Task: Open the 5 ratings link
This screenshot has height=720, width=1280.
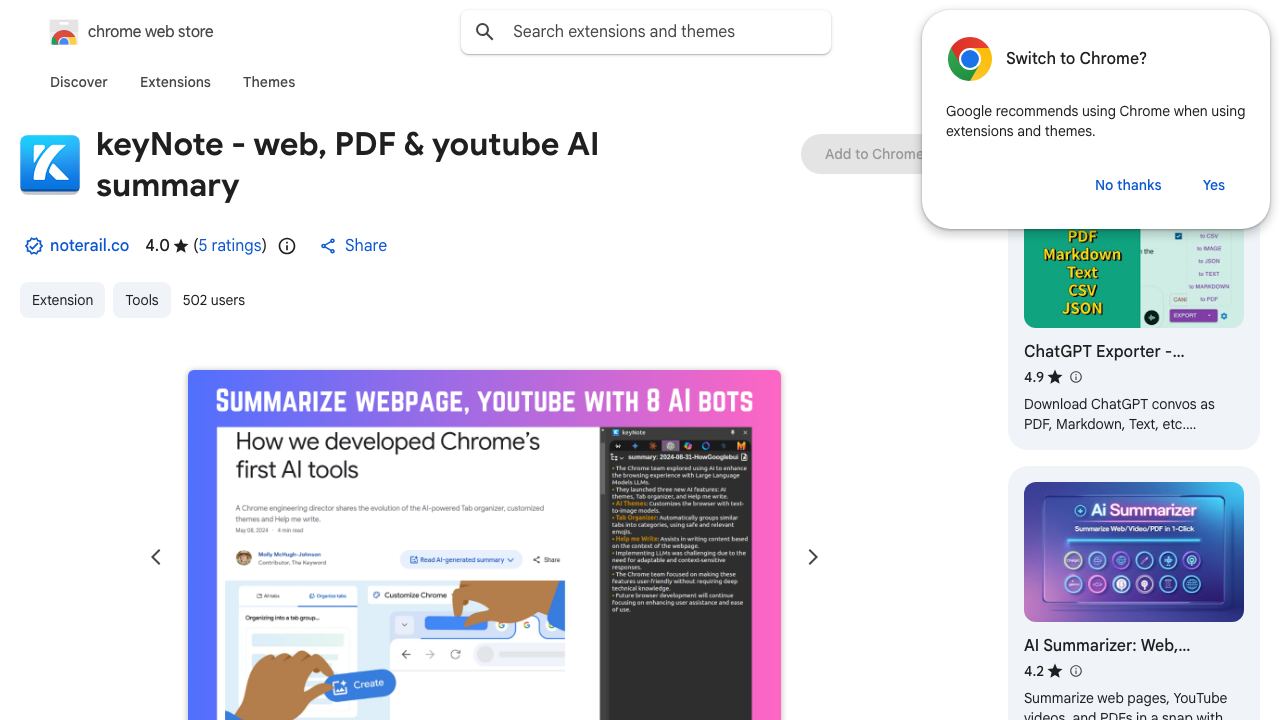Action: [x=230, y=245]
